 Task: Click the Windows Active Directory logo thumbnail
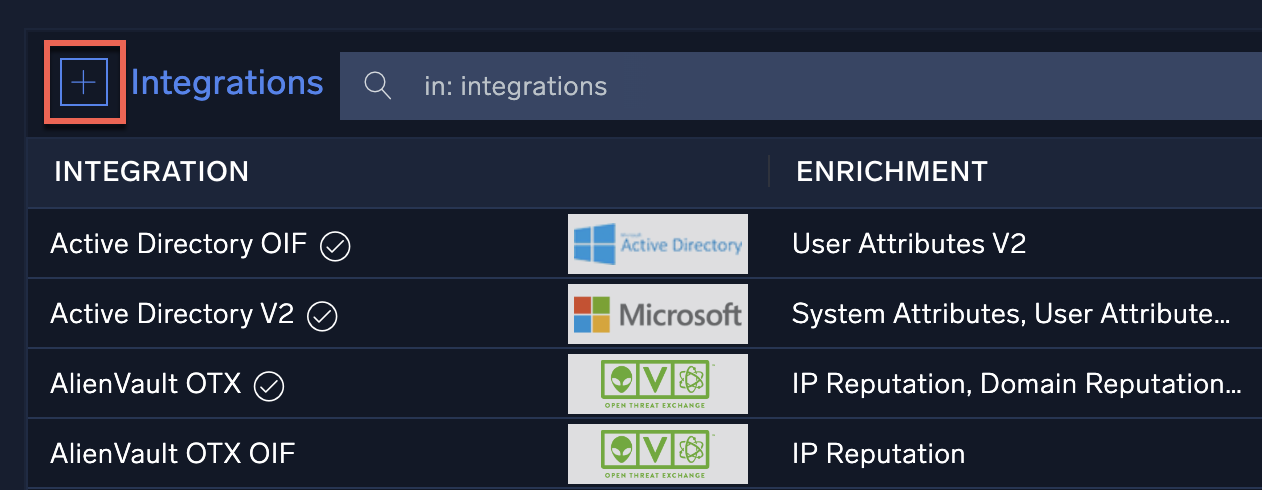[x=658, y=244]
